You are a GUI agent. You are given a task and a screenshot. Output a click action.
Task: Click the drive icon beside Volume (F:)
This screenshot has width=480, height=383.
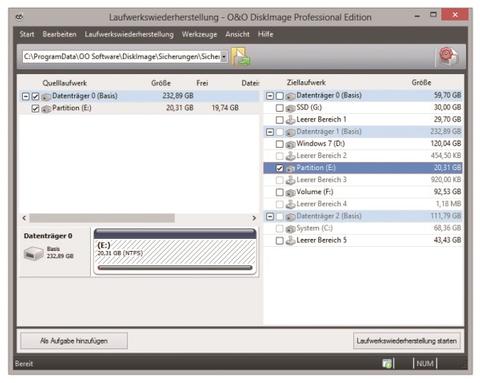tap(291, 192)
